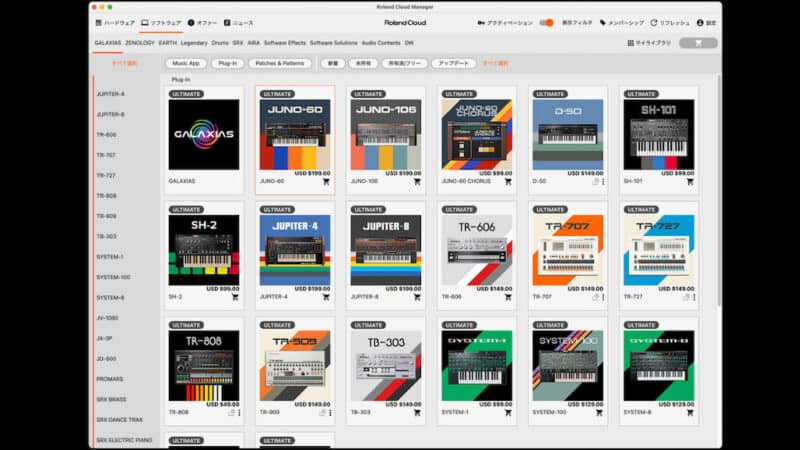
Task: Switch to the EARTH tab
Action: pyautogui.click(x=167, y=43)
